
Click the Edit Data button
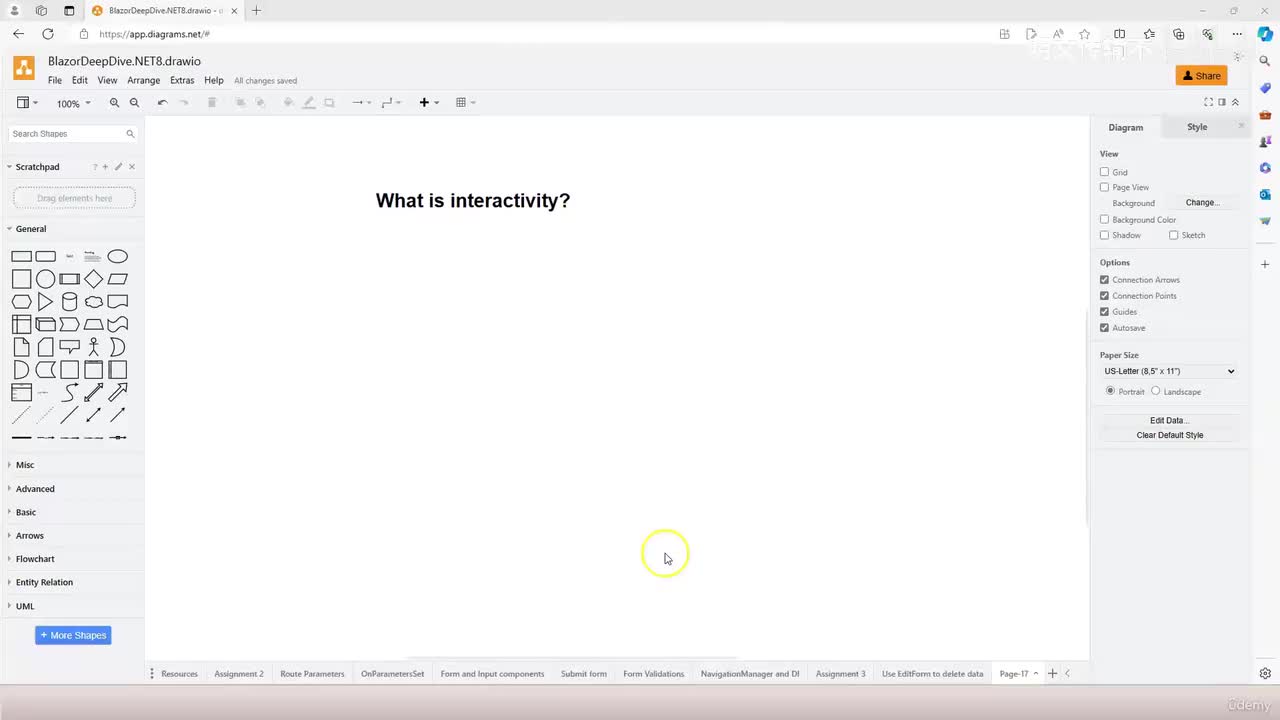click(1169, 421)
